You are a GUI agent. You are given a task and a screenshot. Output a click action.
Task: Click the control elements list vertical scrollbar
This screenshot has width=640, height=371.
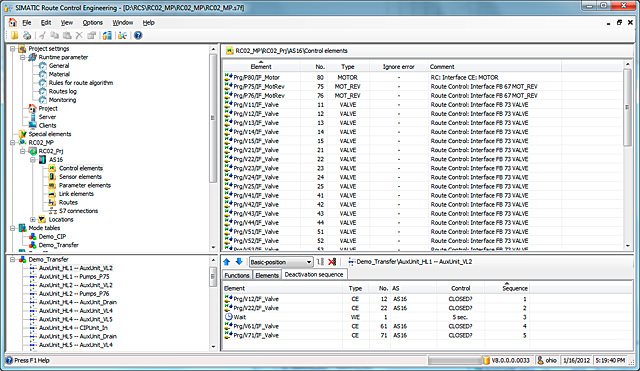(627, 155)
